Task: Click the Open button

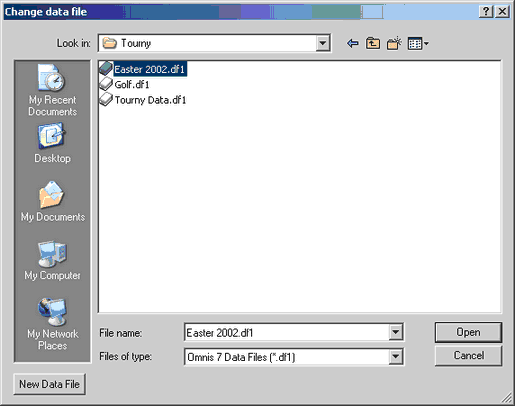Action: (x=468, y=332)
